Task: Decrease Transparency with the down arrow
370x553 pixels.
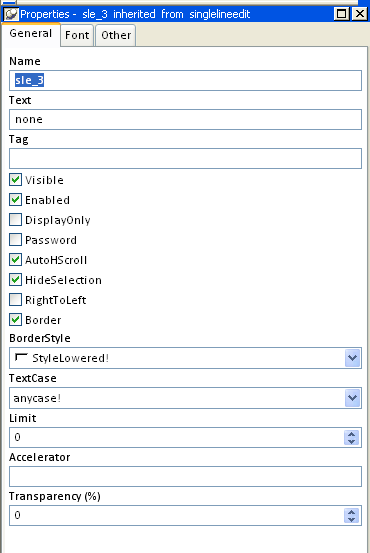Action: 352,519
